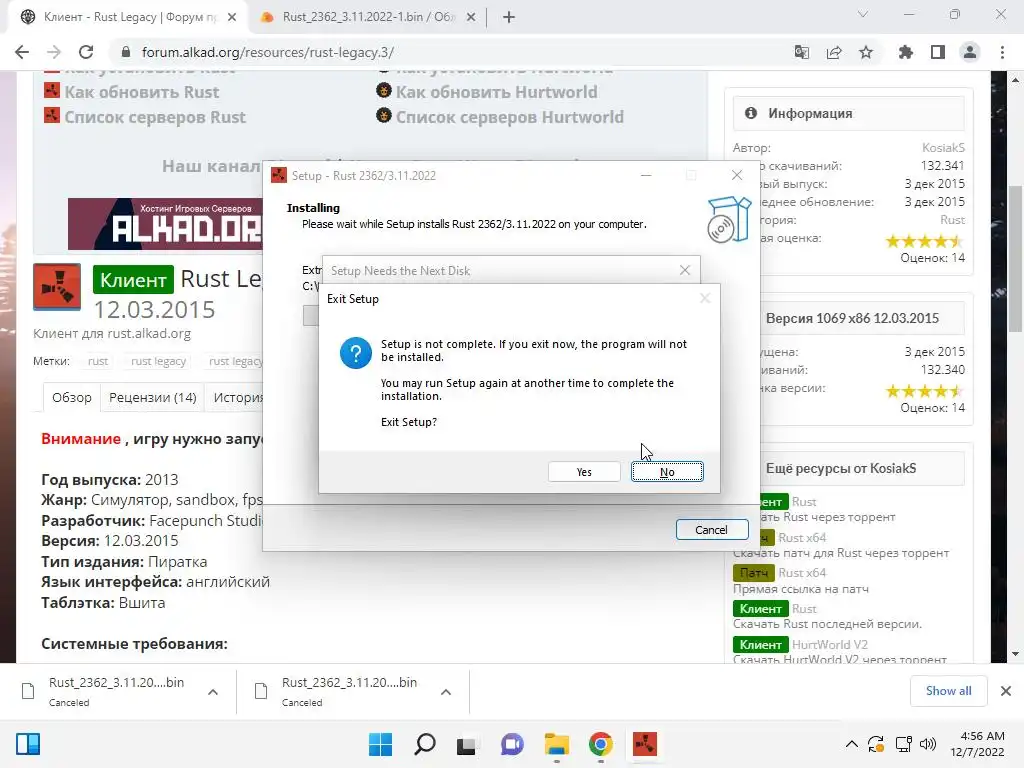Close the Rust Setup installer window
This screenshot has height=768, width=1024.
click(x=737, y=175)
